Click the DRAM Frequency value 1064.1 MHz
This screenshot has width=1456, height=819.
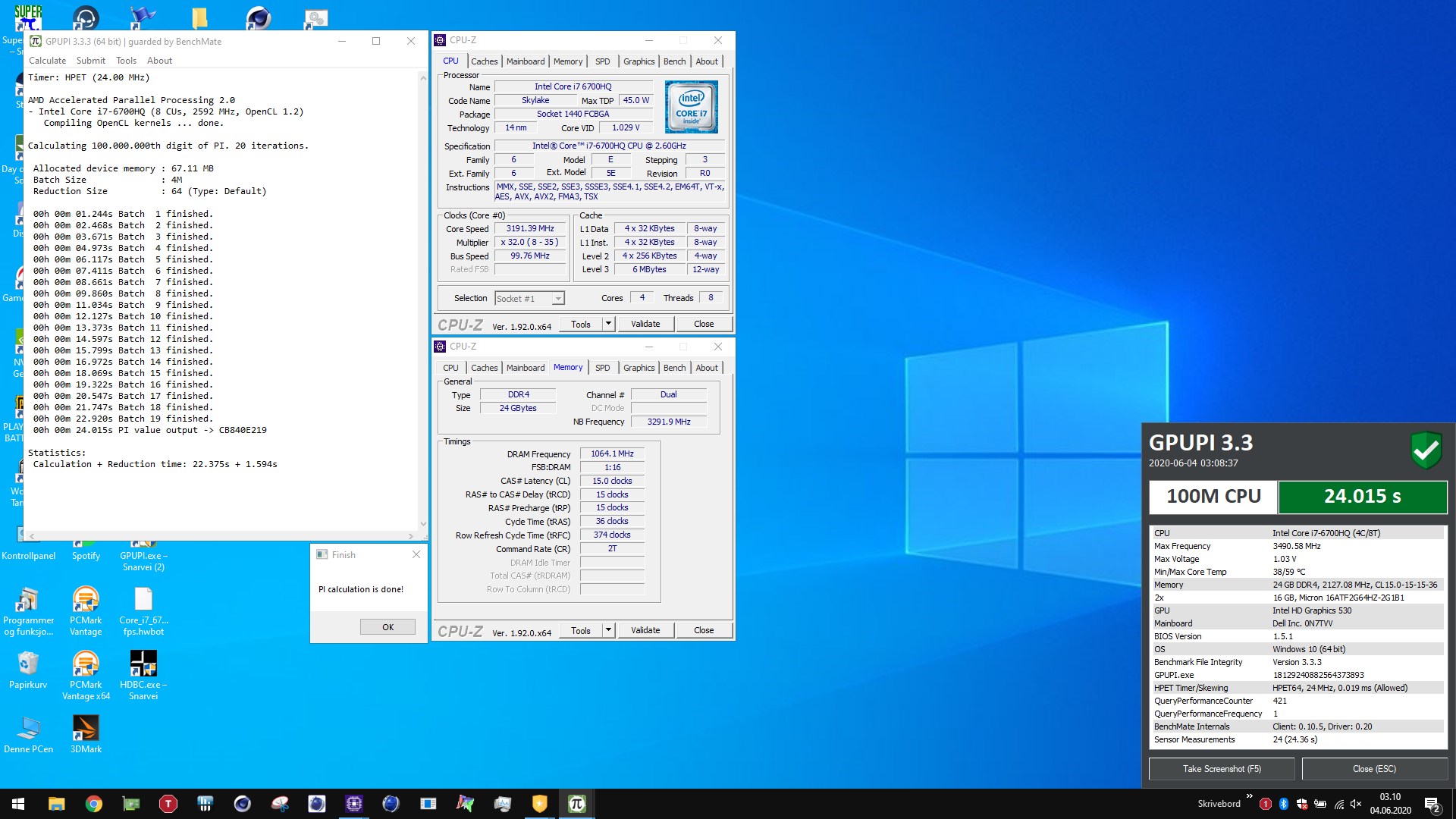[x=612, y=454]
